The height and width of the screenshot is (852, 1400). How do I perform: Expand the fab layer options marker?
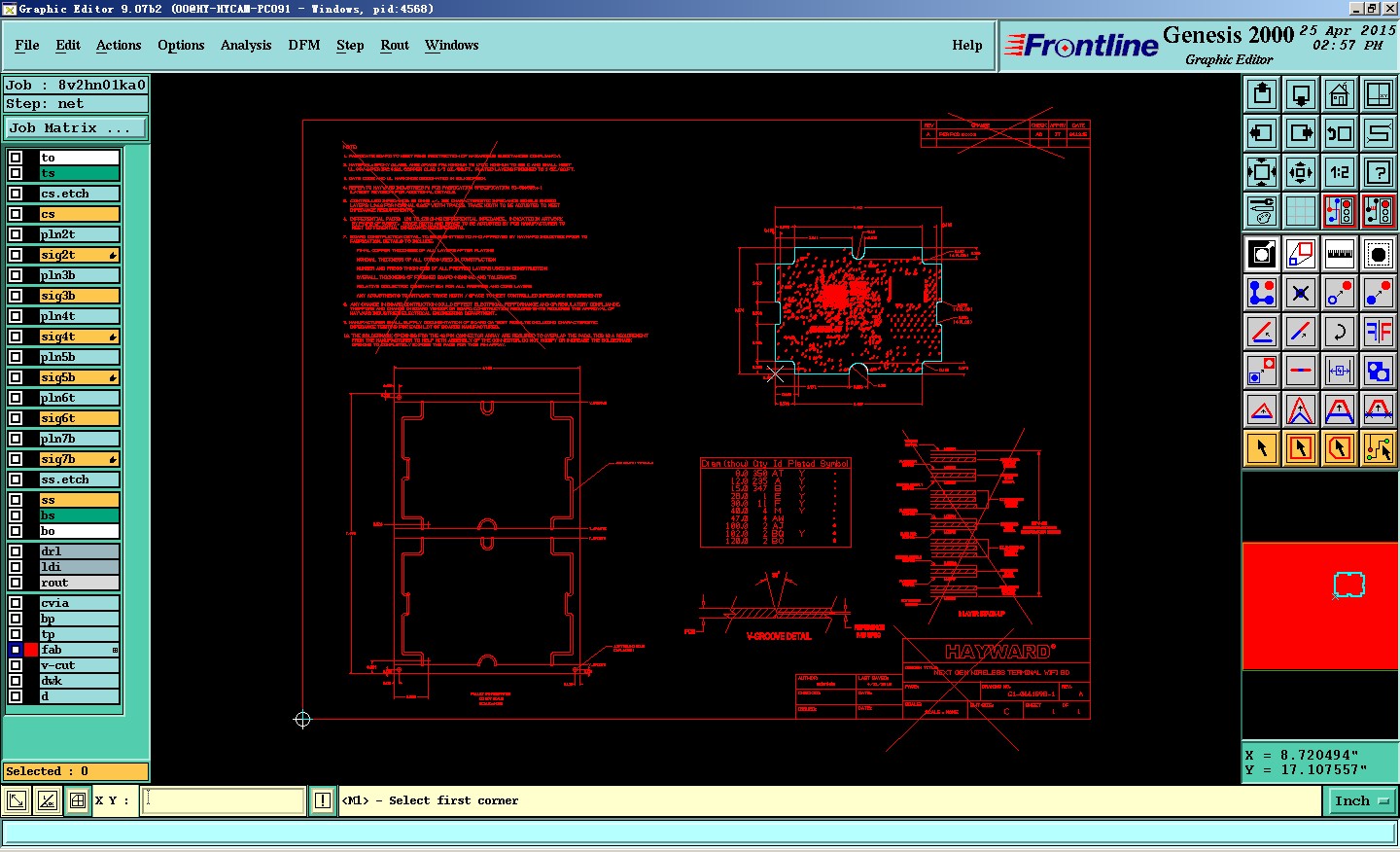click(x=115, y=650)
